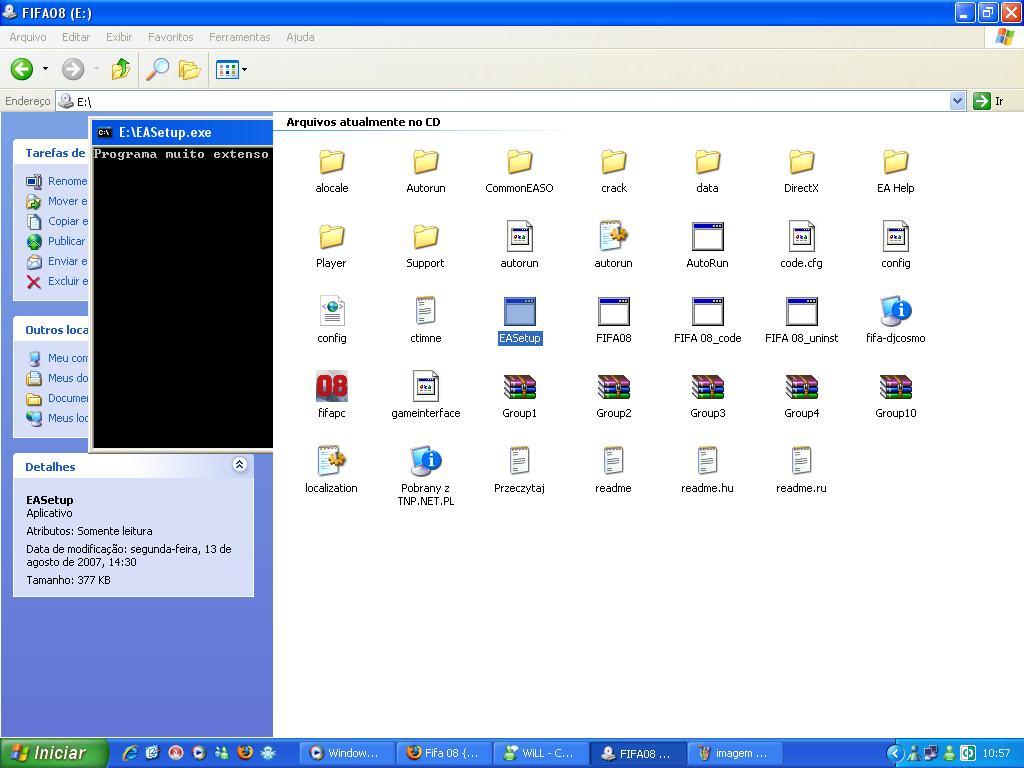
Task: Select the EASetup application icon
Action: tap(520, 312)
